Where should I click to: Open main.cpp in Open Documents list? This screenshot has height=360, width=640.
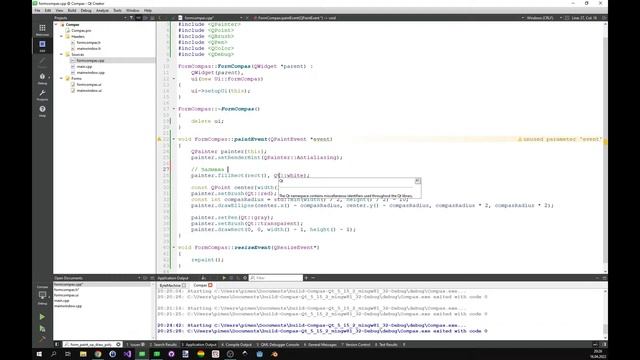point(61,300)
